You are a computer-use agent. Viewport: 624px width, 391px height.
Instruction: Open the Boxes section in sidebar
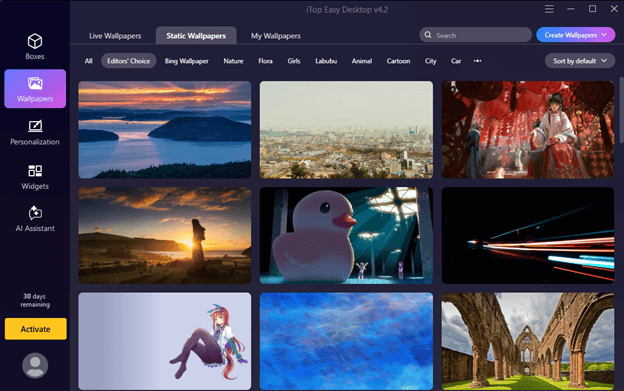coord(35,46)
